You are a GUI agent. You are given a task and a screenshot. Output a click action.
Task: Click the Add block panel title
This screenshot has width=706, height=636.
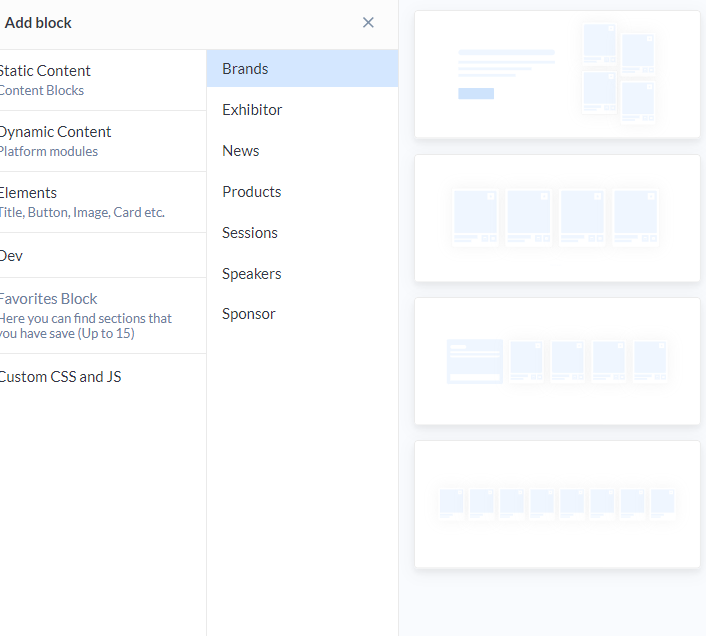[x=39, y=23]
